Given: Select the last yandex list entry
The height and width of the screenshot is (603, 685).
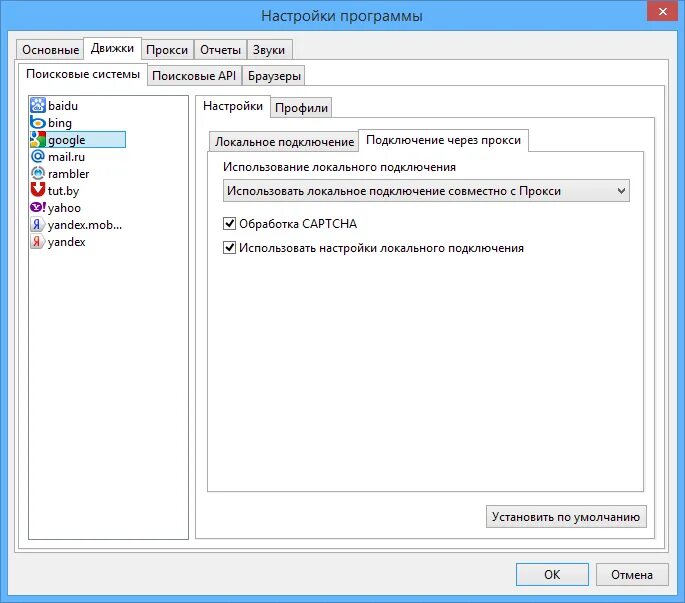Looking at the screenshot, I should [66, 242].
